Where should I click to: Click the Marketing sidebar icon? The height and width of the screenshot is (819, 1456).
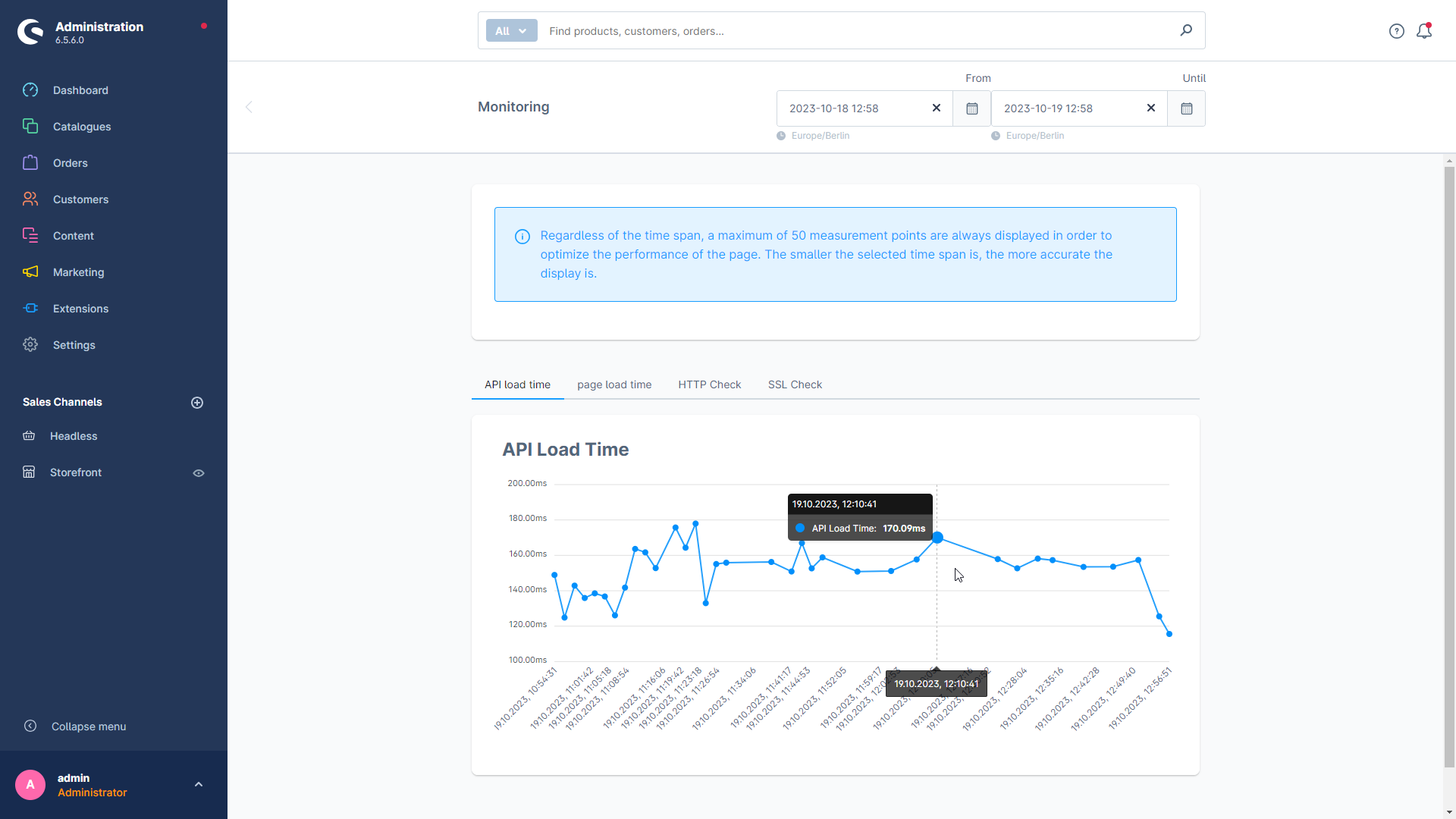[30, 272]
